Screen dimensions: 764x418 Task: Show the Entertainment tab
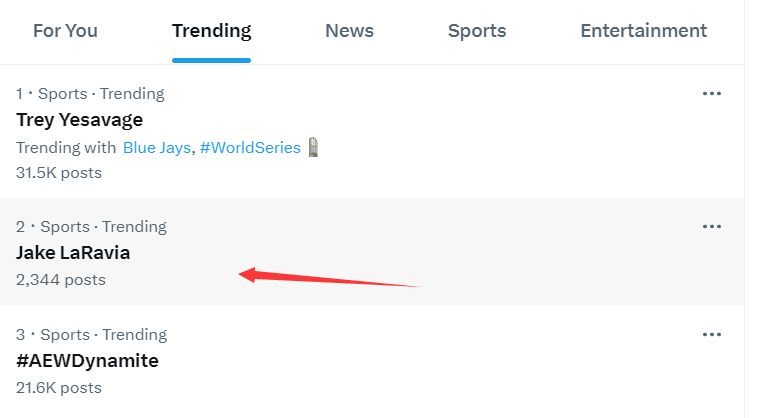click(x=643, y=31)
